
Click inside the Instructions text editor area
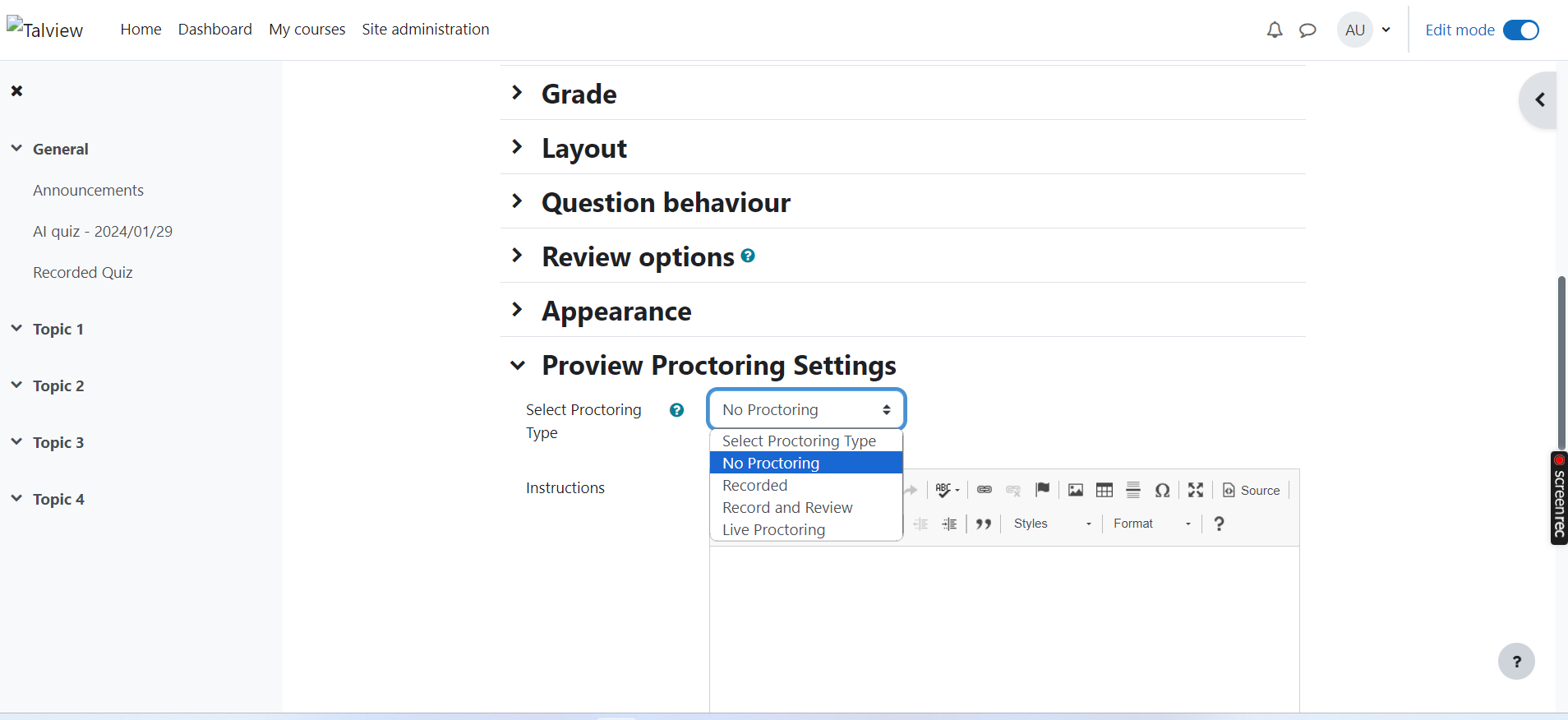(x=1004, y=629)
